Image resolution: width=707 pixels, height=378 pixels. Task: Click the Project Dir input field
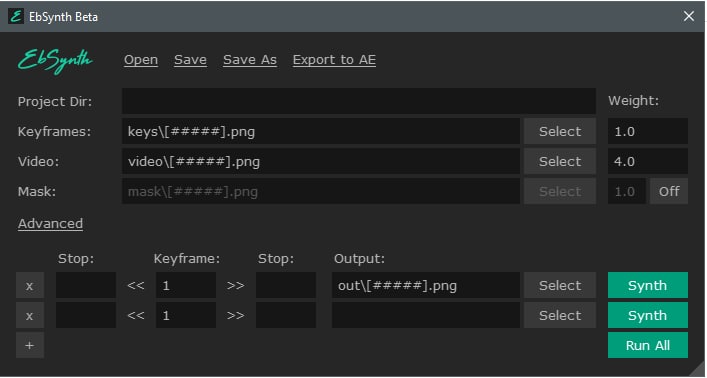tap(359, 101)
